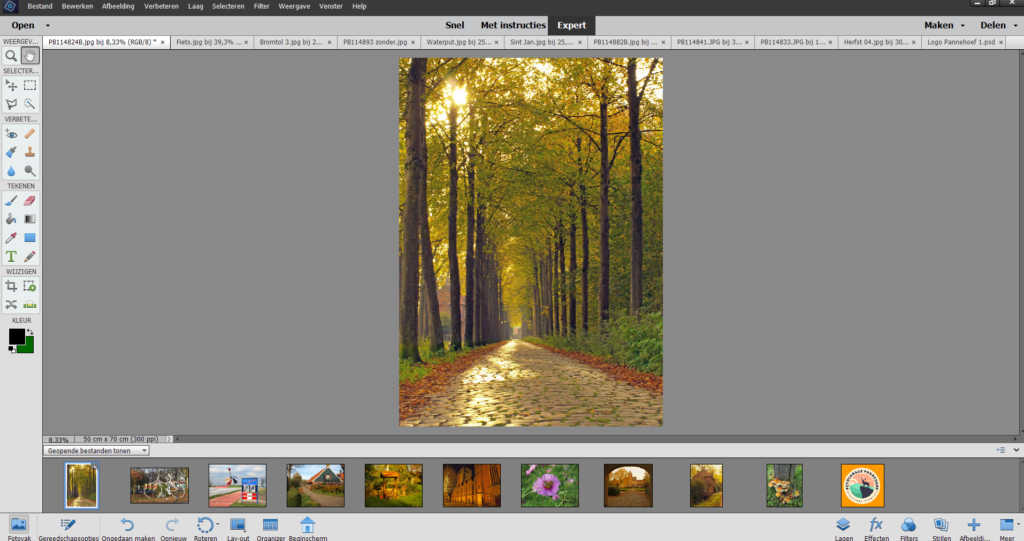Click the Beginscherm home icon
This screenshot has width=1024, height=541.
(x=307, y=527)
